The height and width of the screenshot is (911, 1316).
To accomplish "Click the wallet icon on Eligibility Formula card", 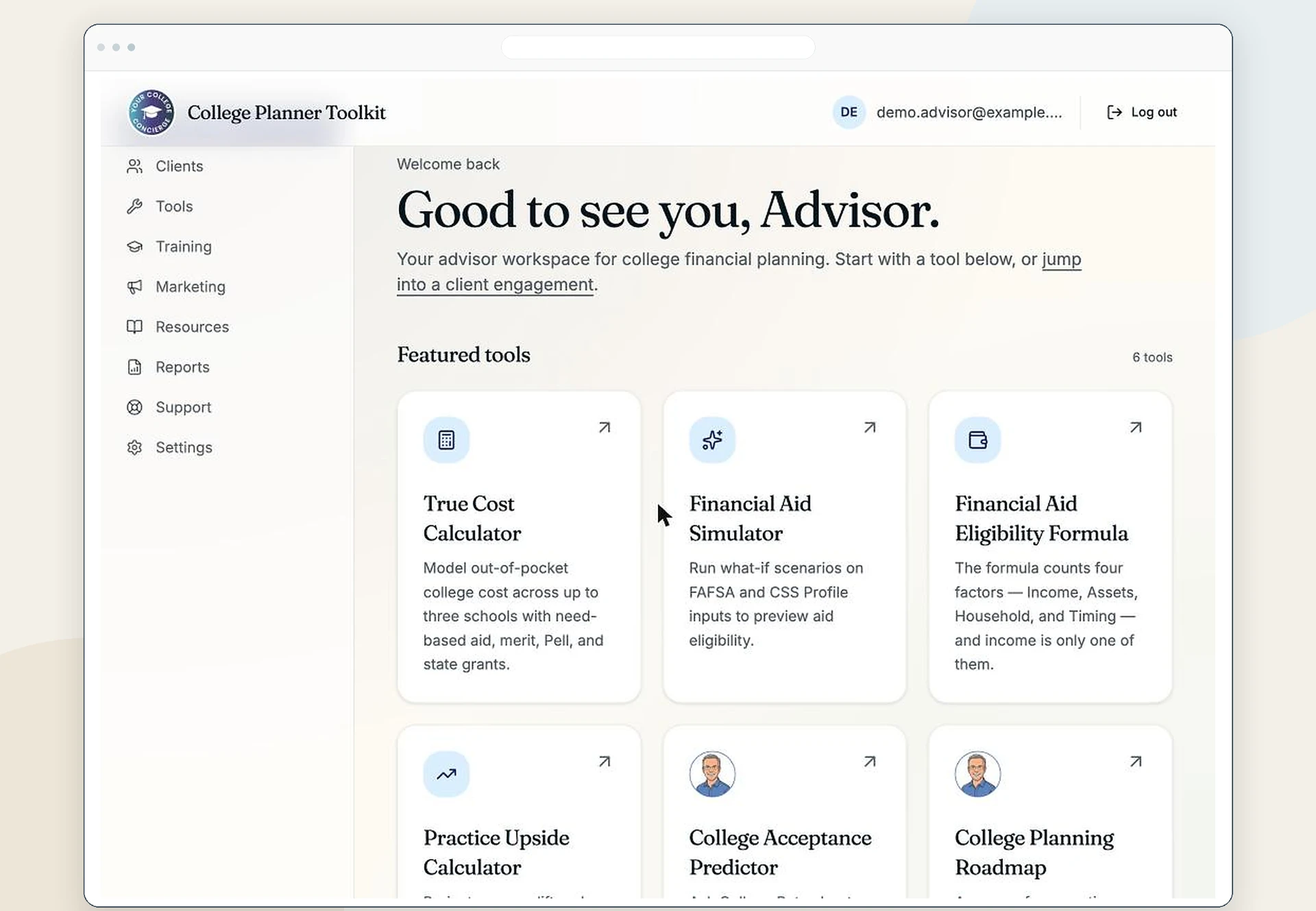I will [977, 440].
